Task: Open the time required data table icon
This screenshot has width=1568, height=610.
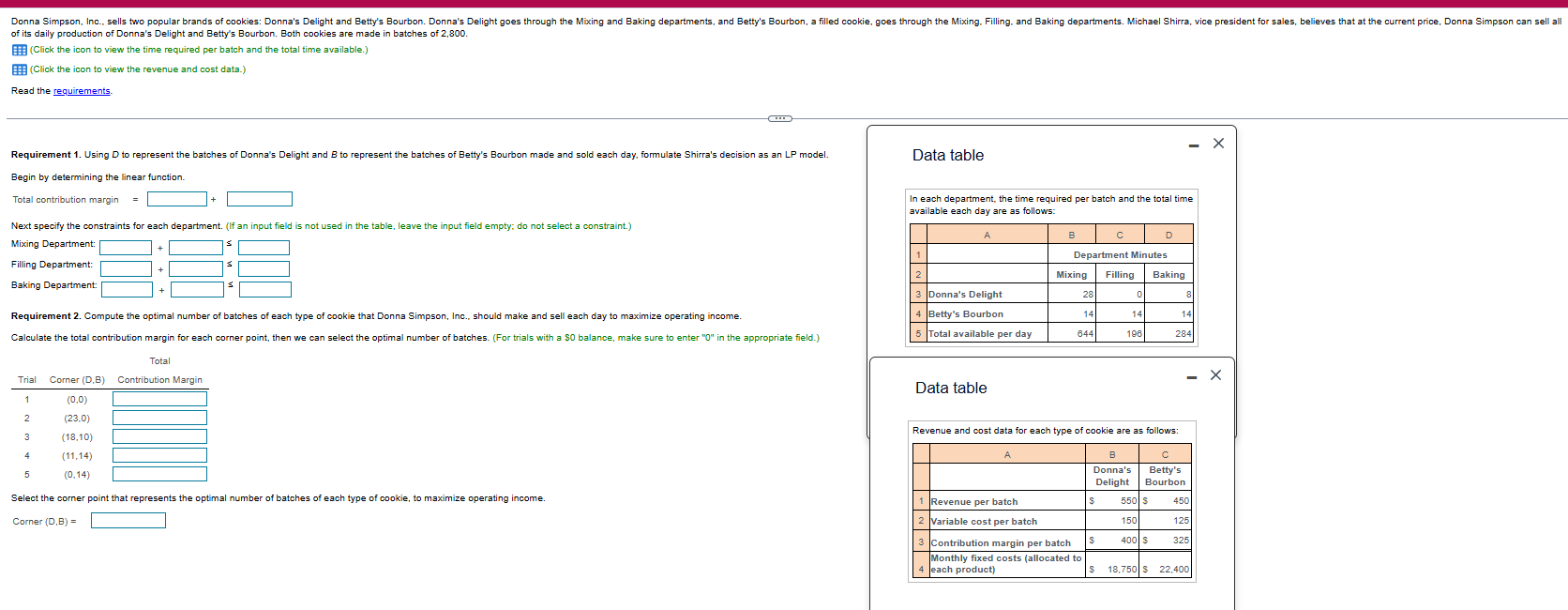Action: coord(19,50)
